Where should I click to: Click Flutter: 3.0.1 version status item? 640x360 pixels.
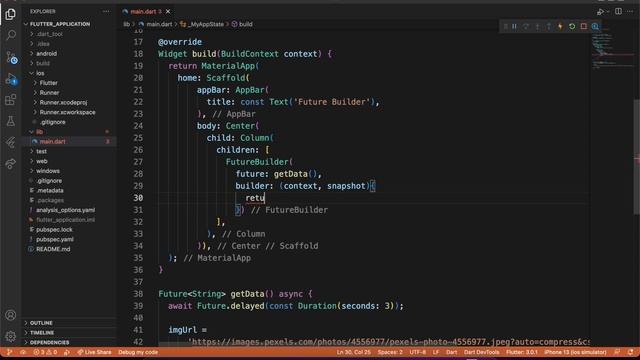click(x=522, y=352)
